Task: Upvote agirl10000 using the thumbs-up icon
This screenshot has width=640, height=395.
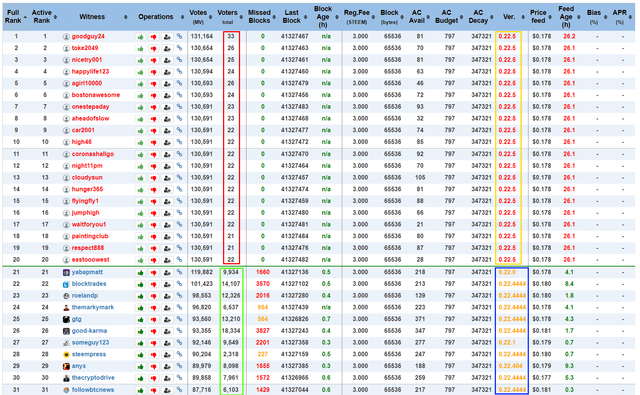Action: tap(140, 84)
